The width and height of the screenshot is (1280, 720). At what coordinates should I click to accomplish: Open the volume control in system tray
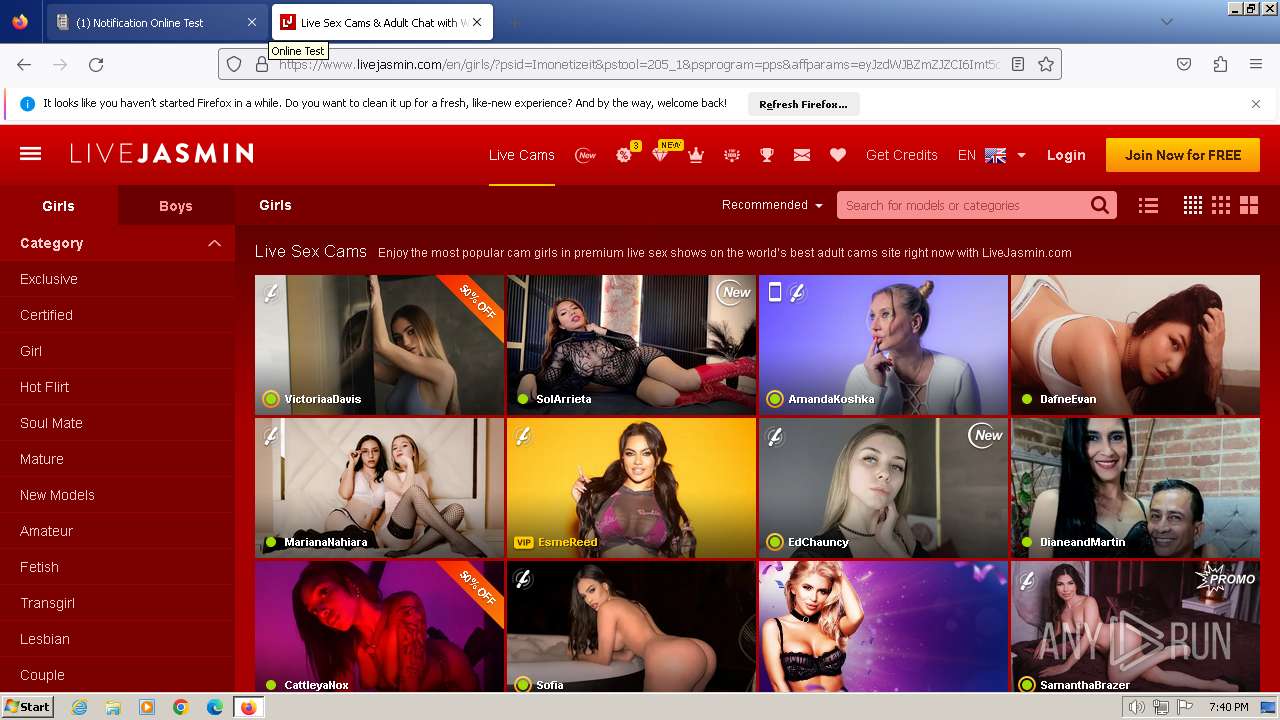(1136, 707)
